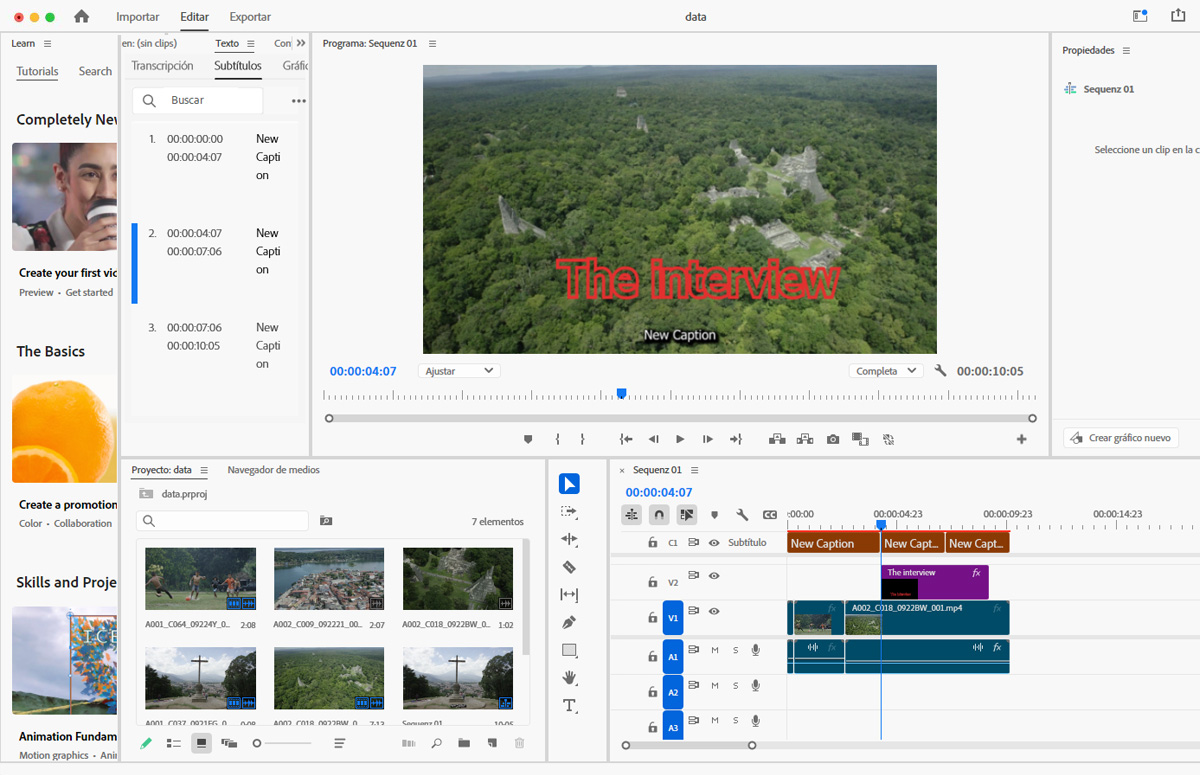Screen dimensions: 1200x775
Task: Open the Transcripción tab
Action: [x=162, y=66]
